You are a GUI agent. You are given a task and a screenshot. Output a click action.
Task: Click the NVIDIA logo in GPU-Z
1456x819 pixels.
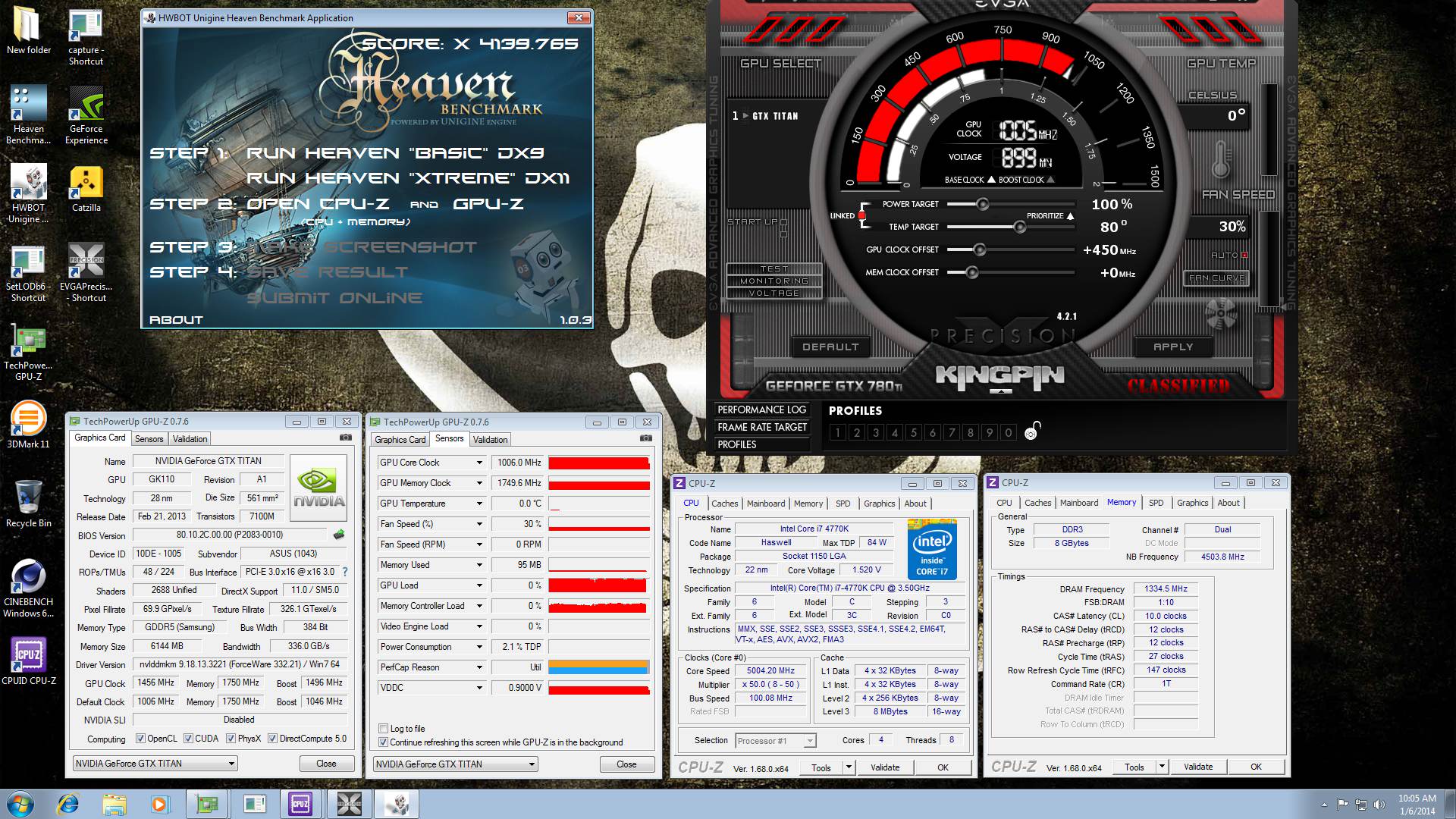pyautogui.click(x=318, y=487)
